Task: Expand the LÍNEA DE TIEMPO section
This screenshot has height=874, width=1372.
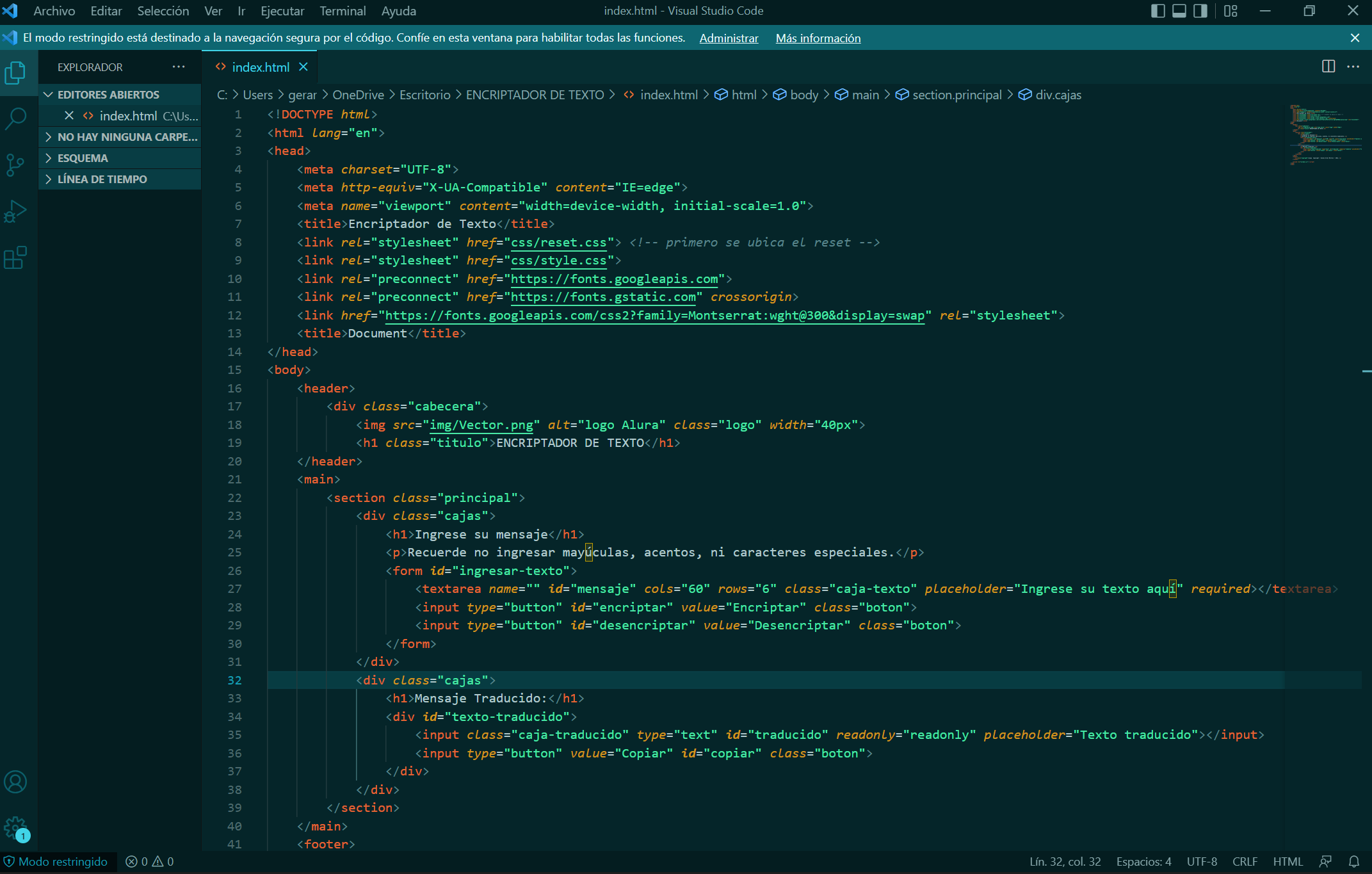Action: click(x=120, y=179)
